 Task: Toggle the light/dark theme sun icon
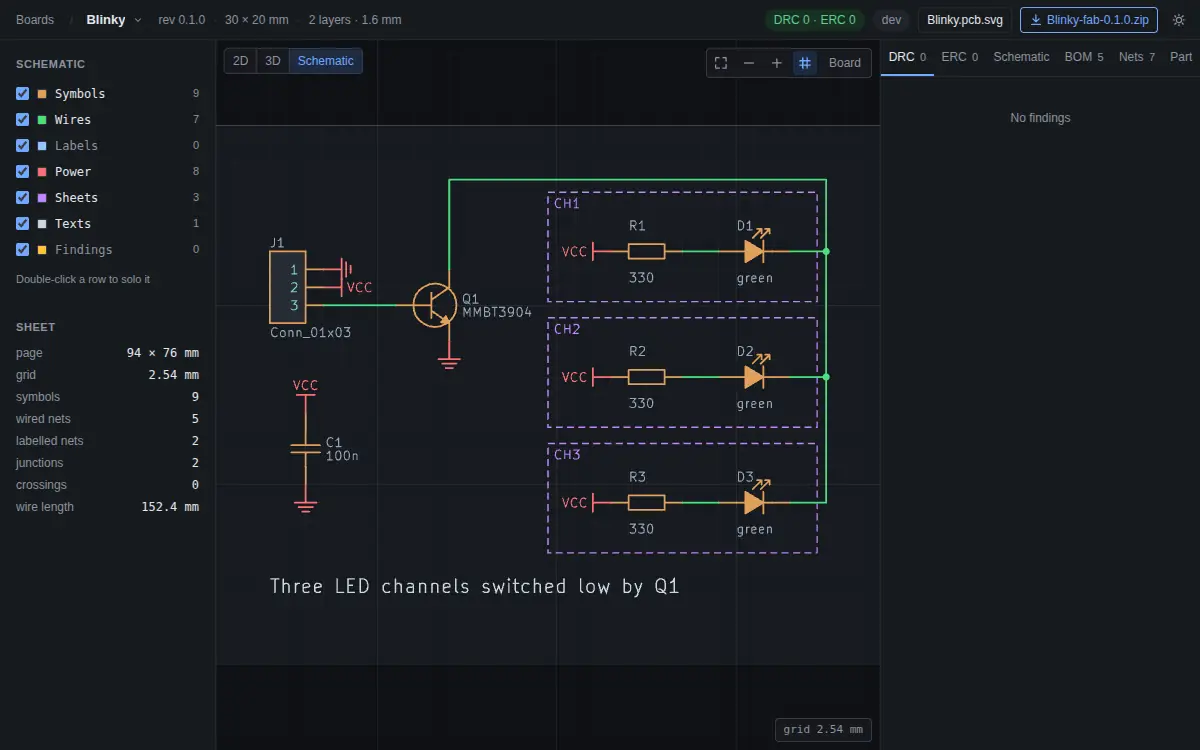coord(1179,20)
